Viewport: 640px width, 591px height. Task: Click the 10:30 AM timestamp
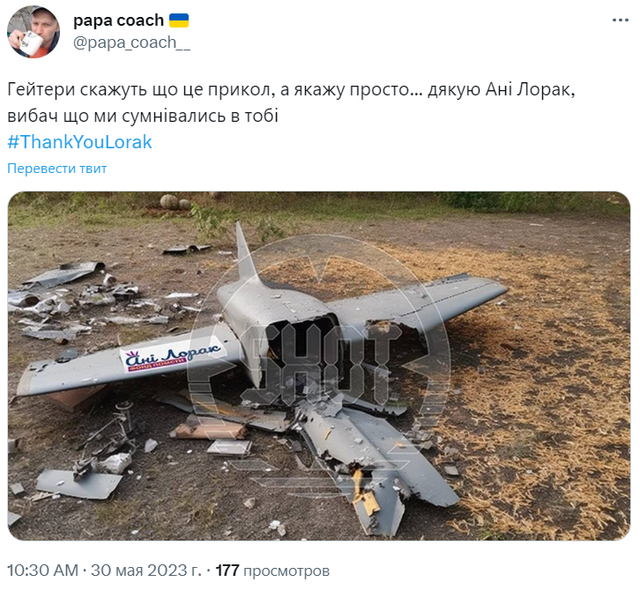pyautogui.click(x=42, y=571)
